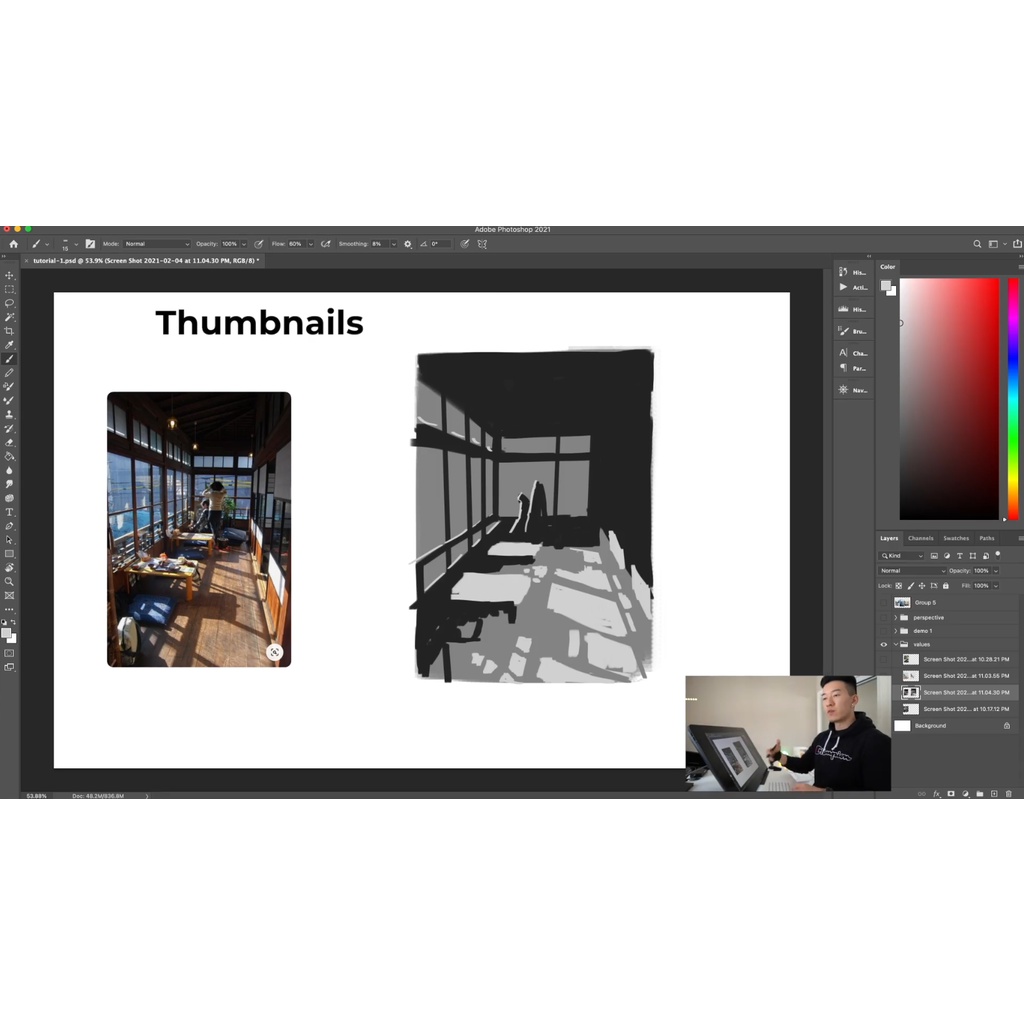The image size is (1024, 1024).
Task: Toggle visibility of Group 5 layer
Action: [884, 603]
